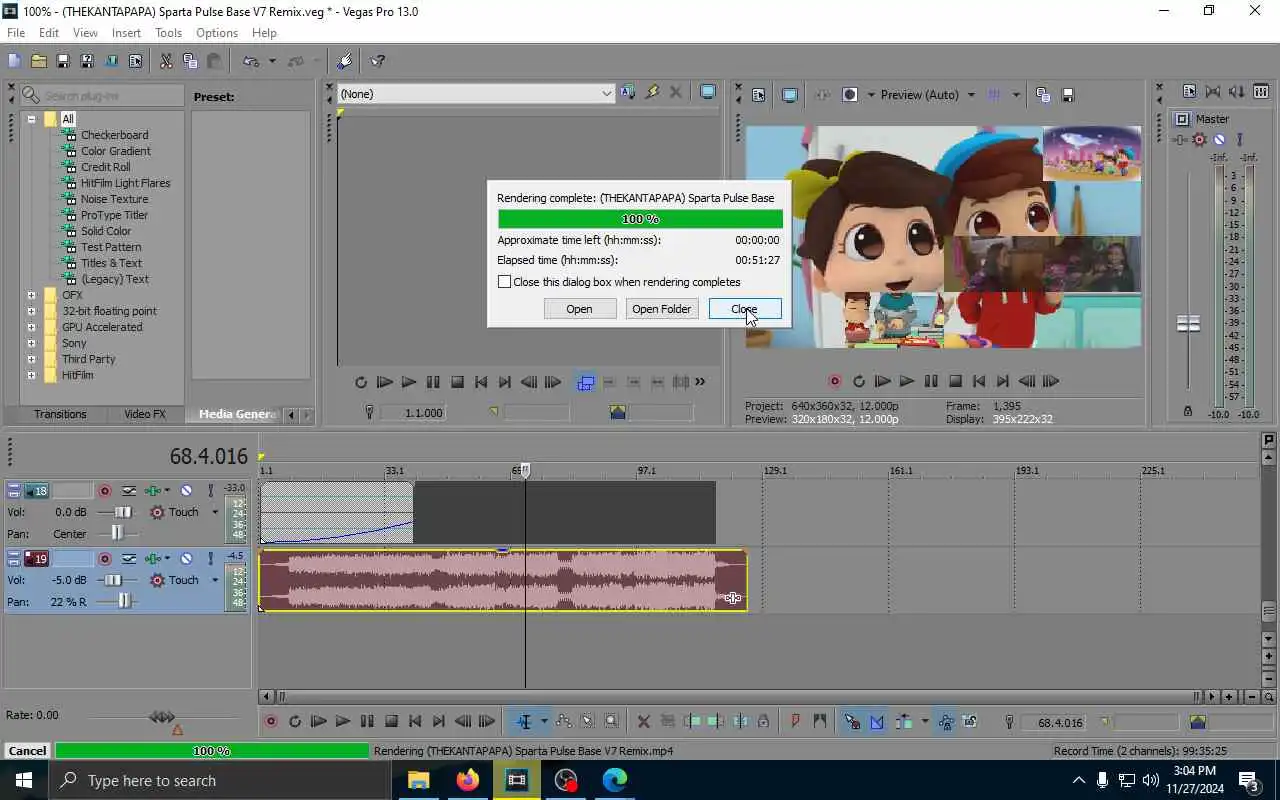The height and width of the screenshot is (800, 1280).
Task: Click the Insert Marker icon
Action: 795,722
